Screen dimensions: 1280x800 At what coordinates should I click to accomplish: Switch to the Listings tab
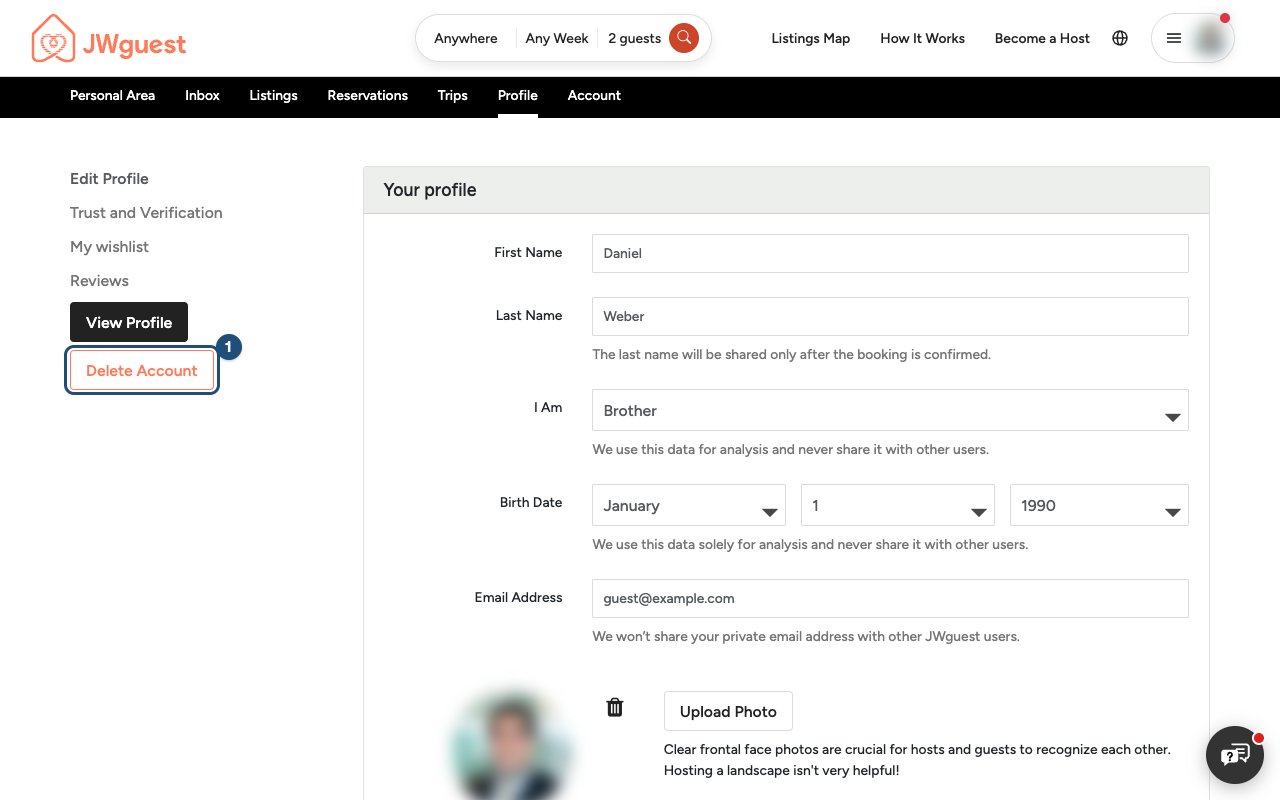pyautogui.click(x=273, y=96)
